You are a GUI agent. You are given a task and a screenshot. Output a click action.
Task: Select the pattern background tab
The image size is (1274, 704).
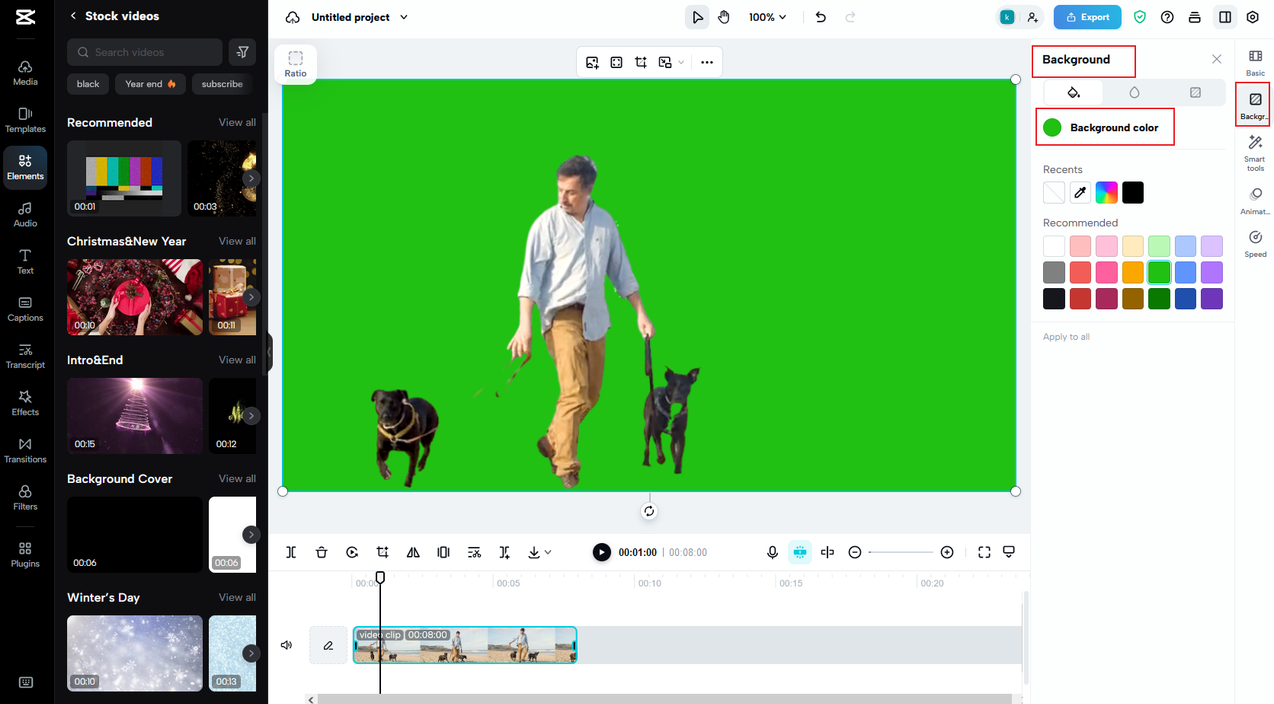1195,92
